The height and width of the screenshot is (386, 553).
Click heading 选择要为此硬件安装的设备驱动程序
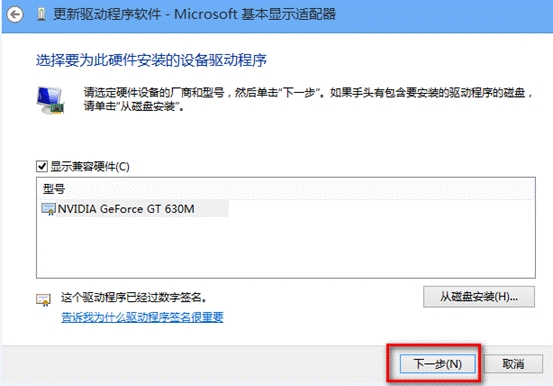(151, 60)
